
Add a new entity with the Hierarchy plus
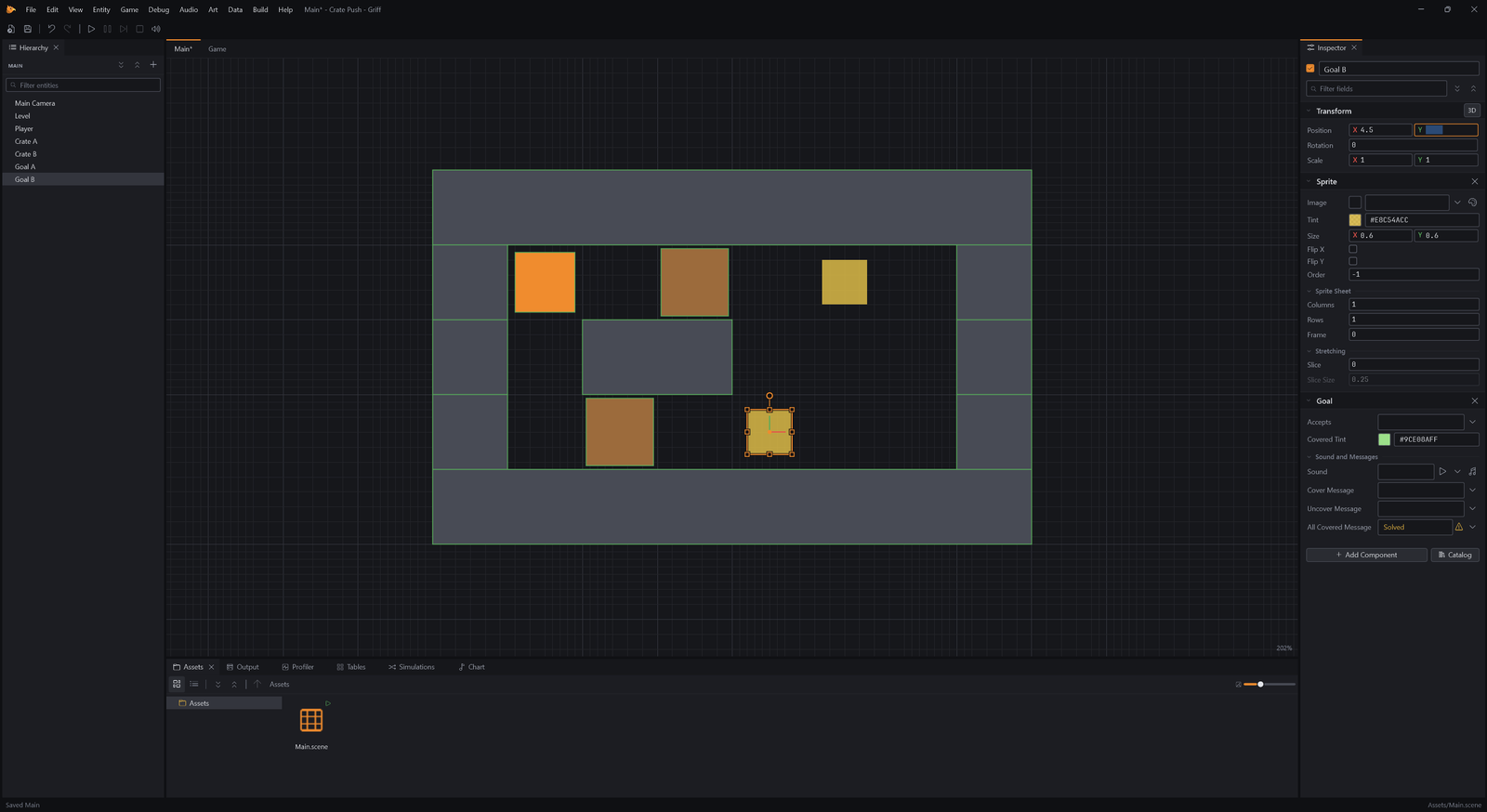[153, 65]
